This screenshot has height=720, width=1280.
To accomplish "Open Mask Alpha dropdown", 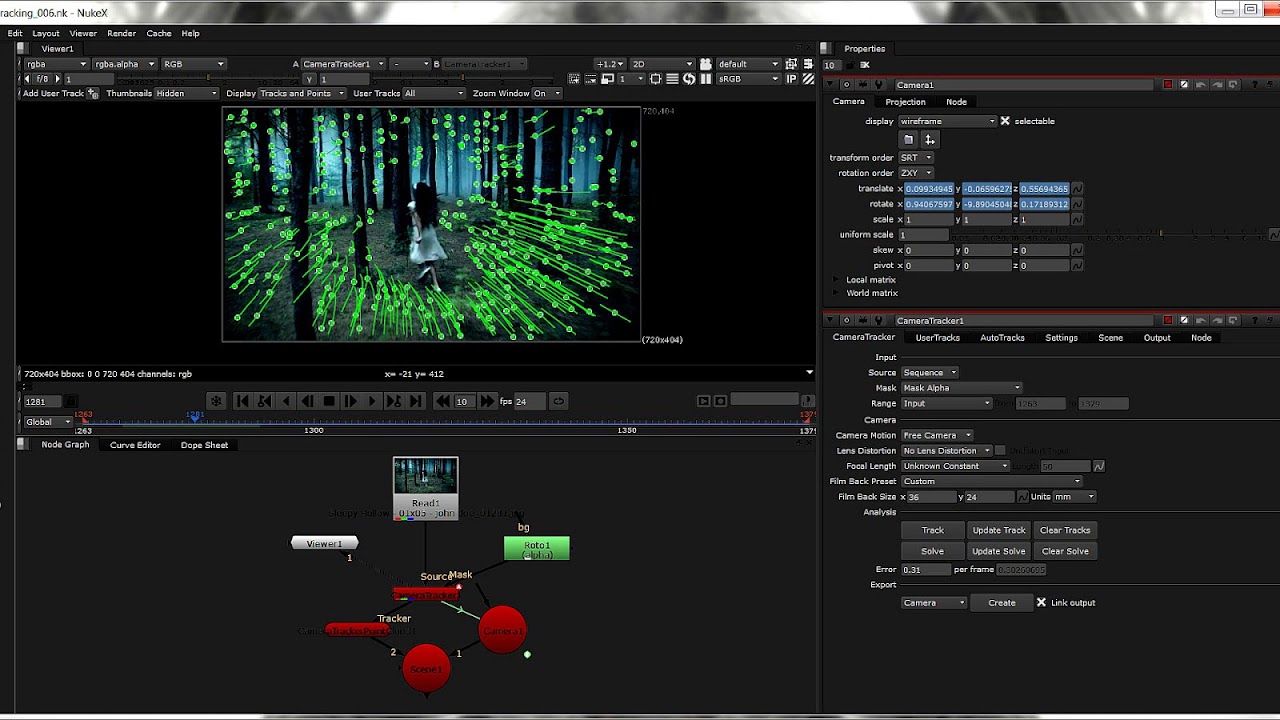I will pyautogui.click(x=961, y=388).
